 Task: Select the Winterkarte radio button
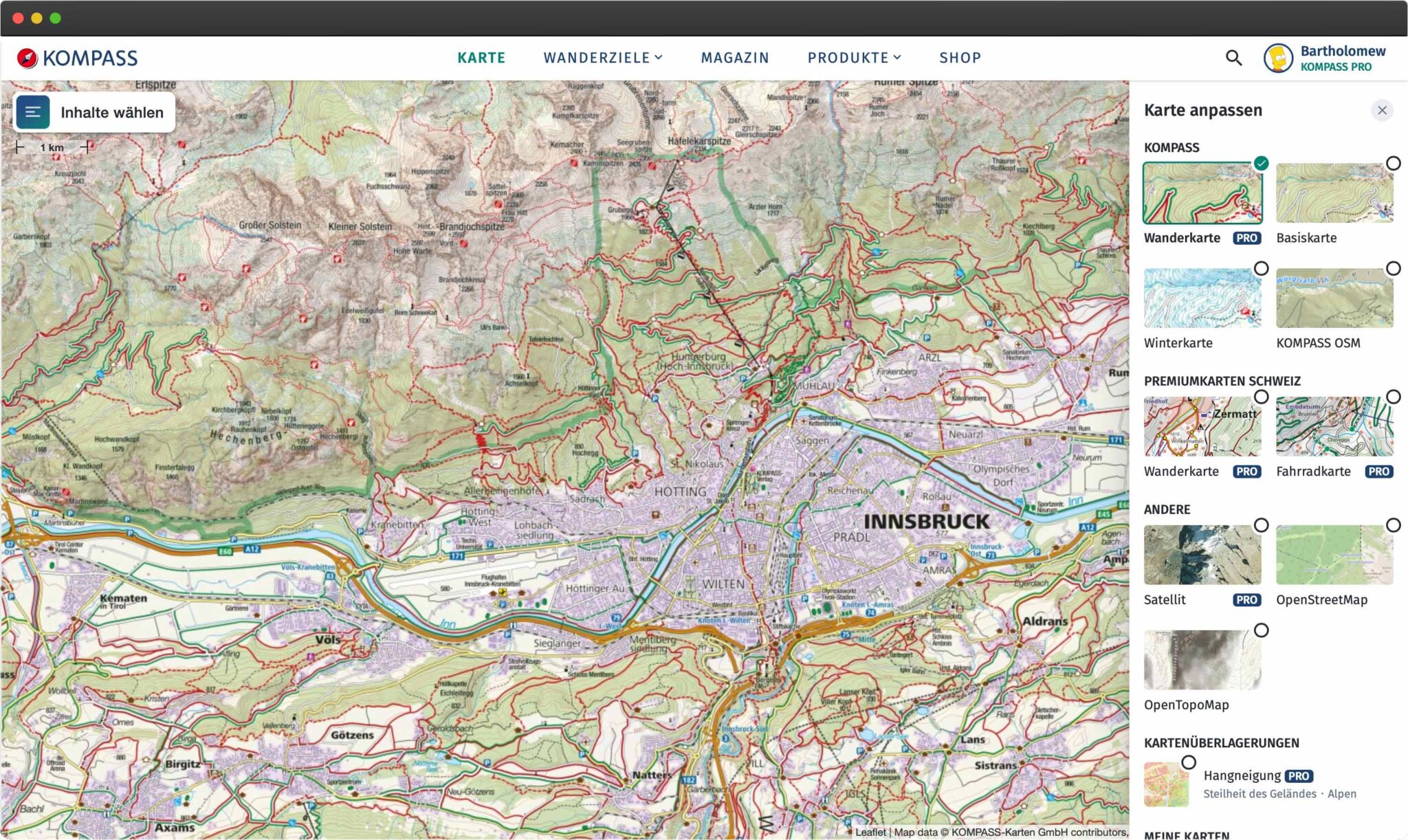click(1261, 268)
